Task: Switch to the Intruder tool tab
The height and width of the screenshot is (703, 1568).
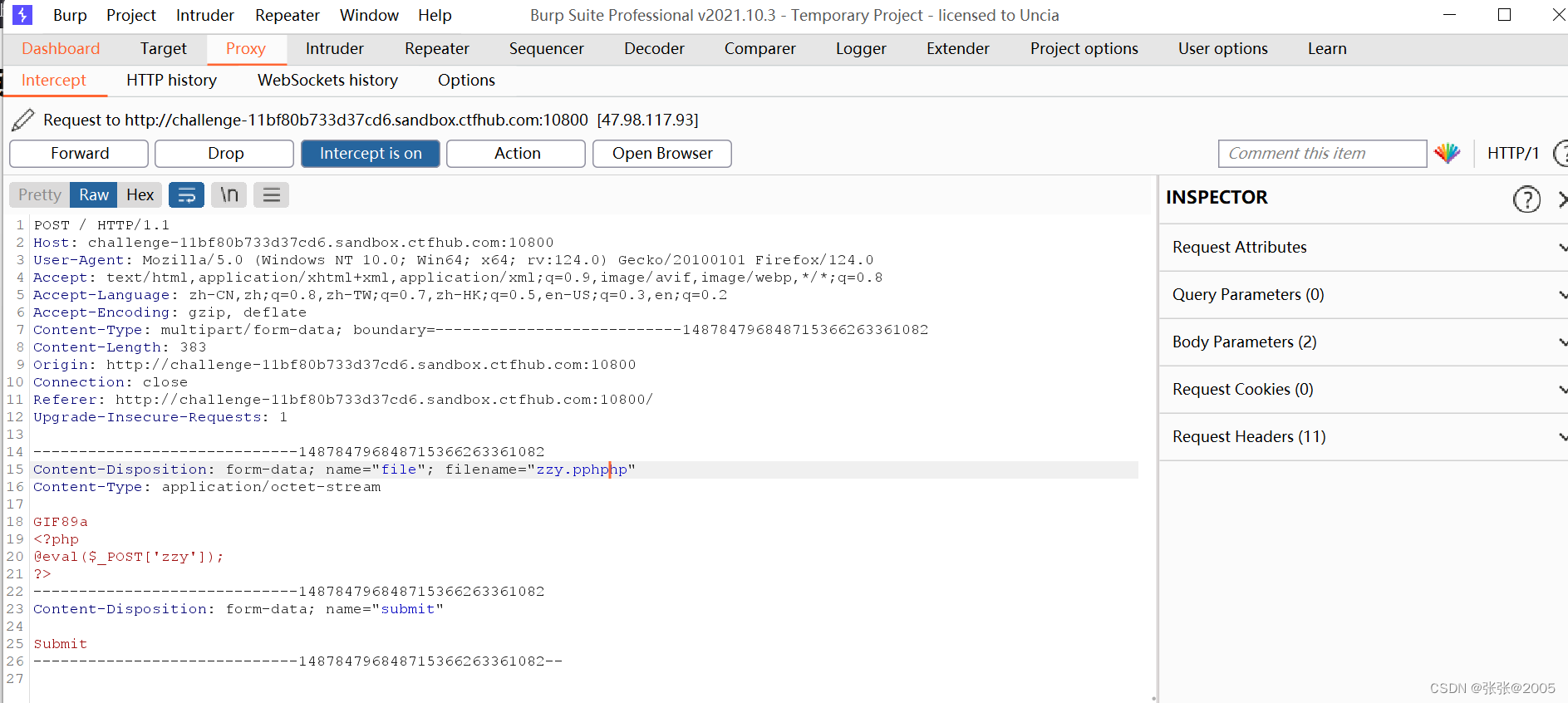Action: pyautogui.click(x=335, y=49)
